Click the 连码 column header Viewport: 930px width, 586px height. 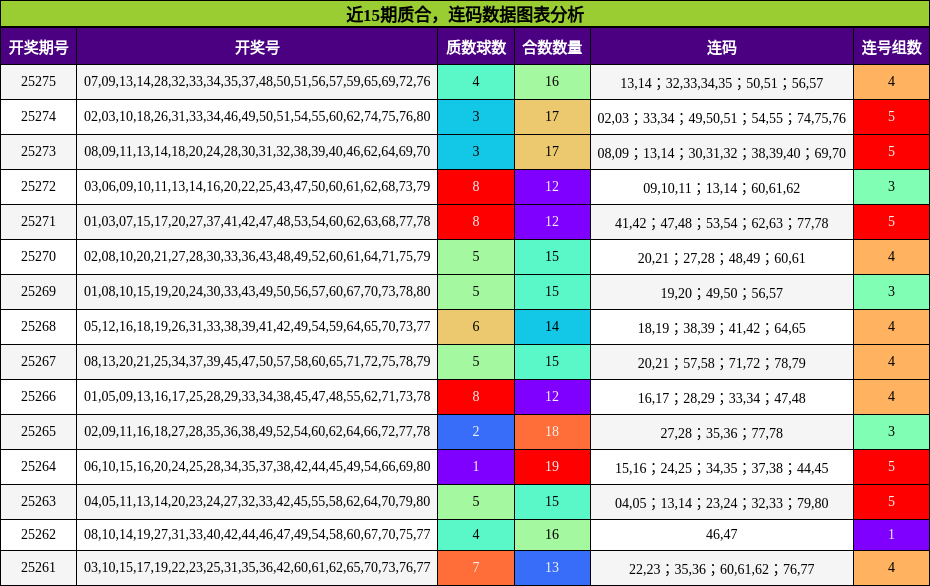721,47
